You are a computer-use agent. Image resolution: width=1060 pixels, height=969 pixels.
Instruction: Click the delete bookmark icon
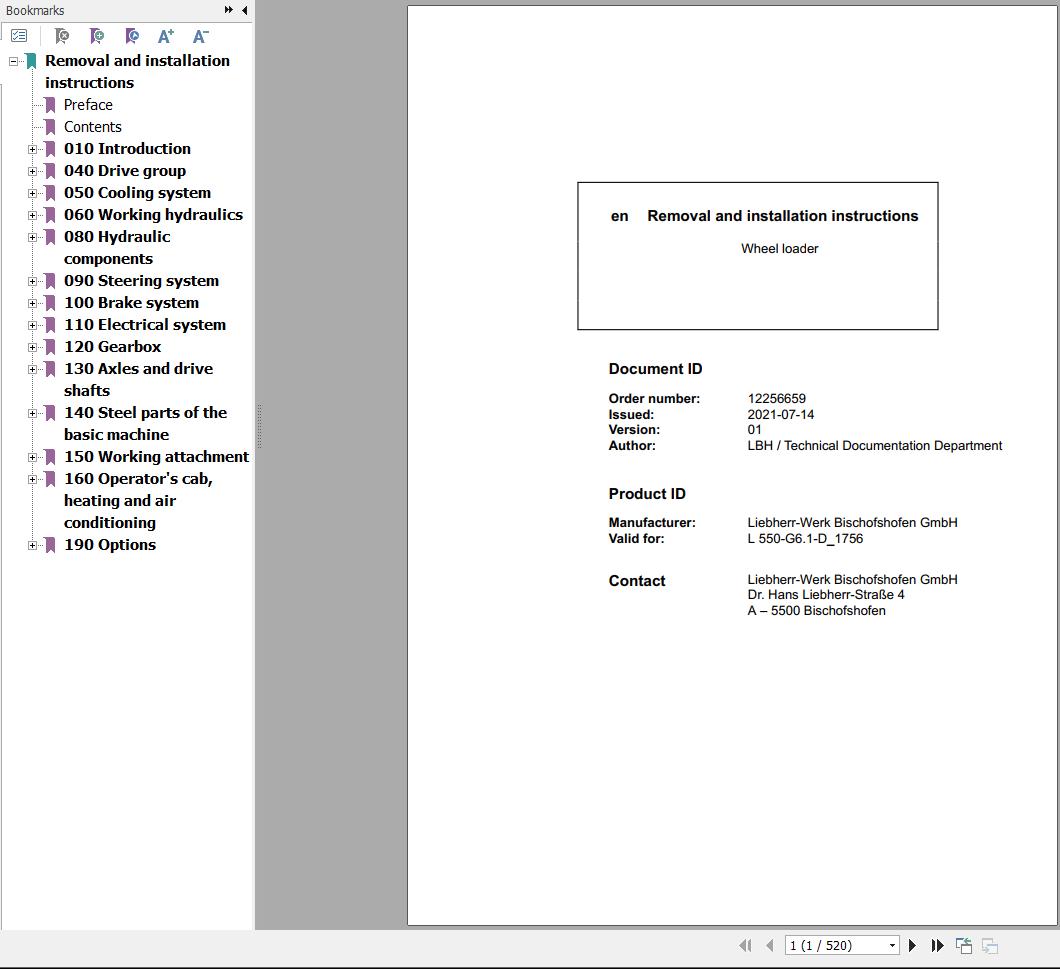click(x=62, y=36)
